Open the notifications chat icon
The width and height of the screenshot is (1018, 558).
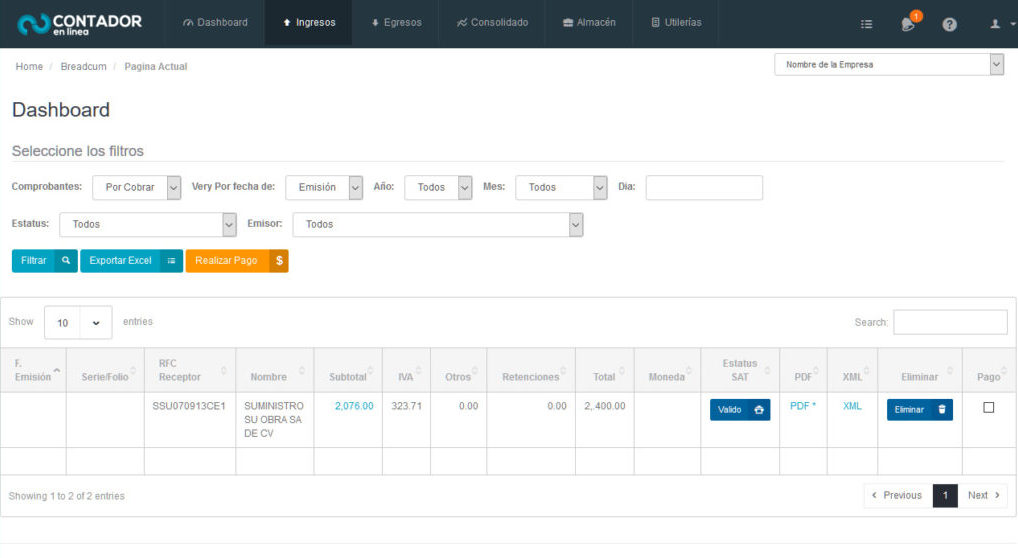tap(908, 23)
